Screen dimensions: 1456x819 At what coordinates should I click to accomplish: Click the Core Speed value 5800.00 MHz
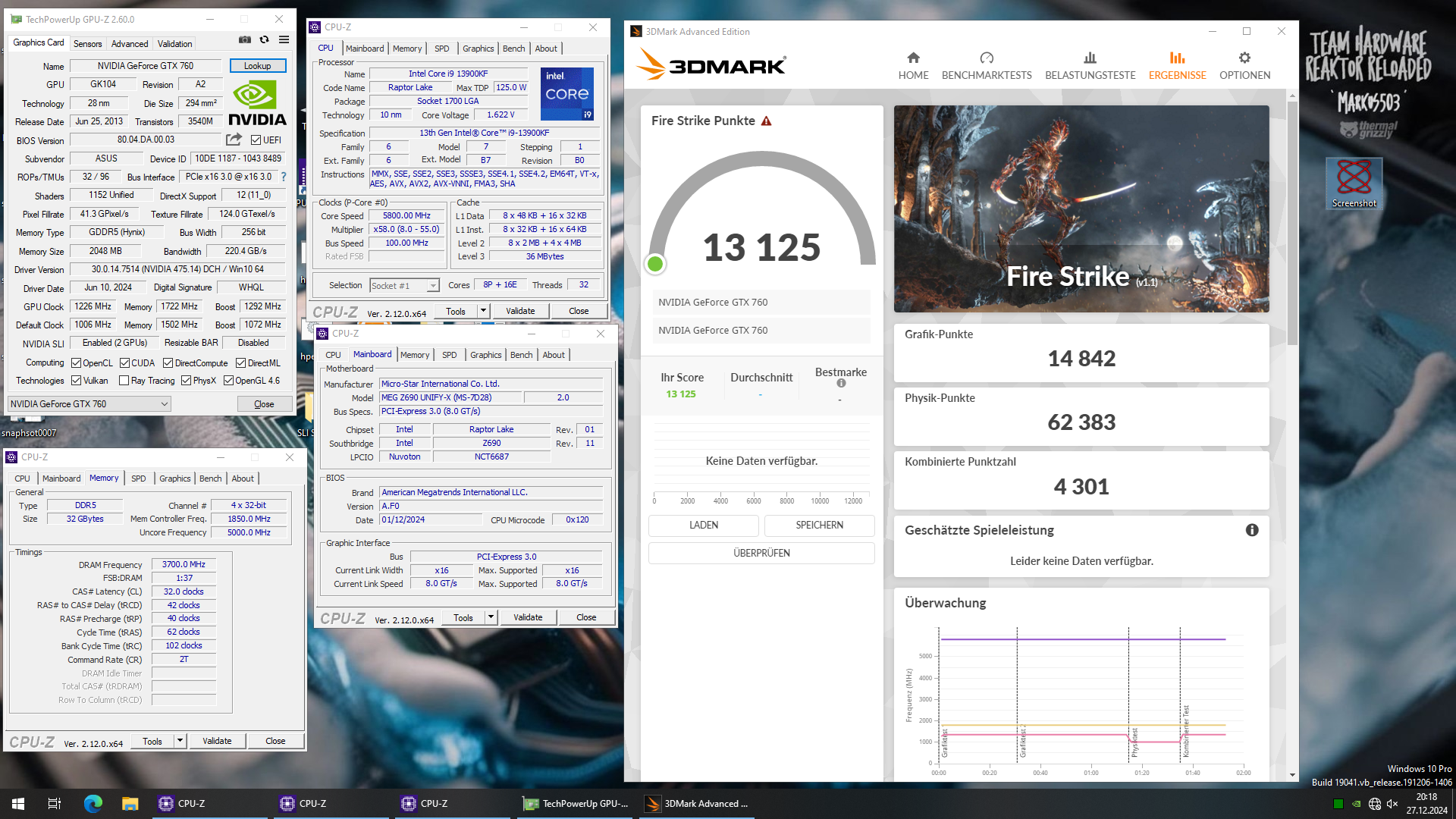[406, 216]
